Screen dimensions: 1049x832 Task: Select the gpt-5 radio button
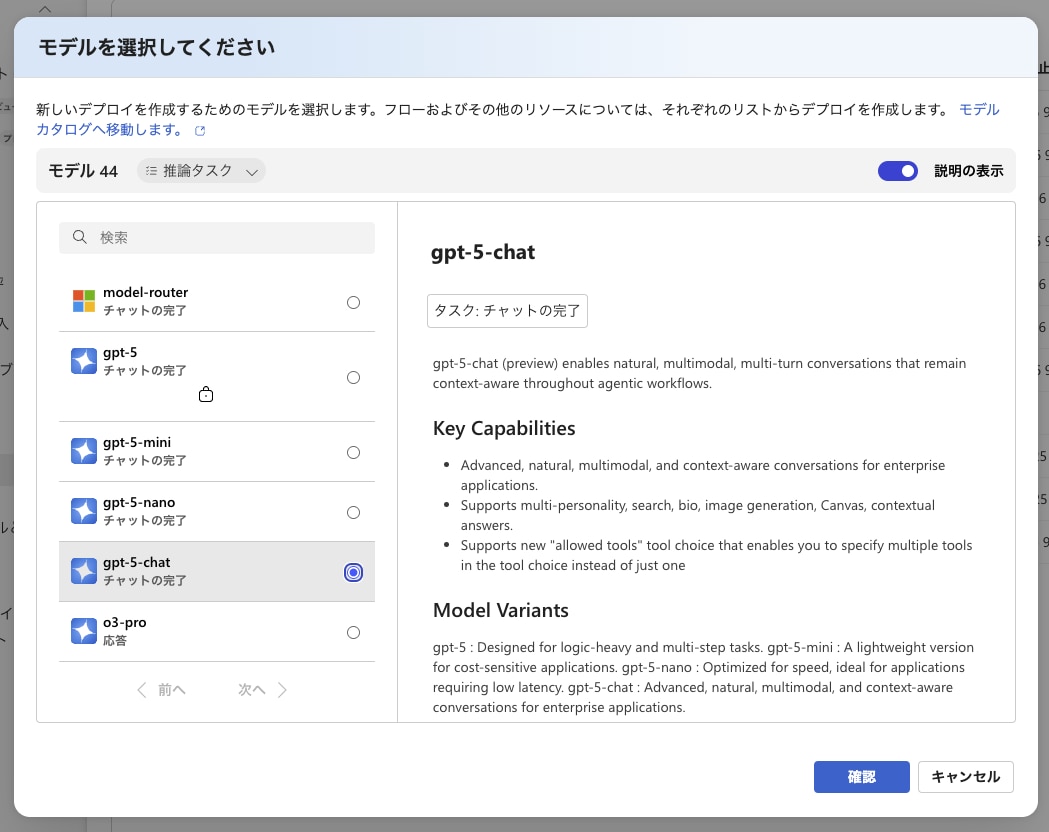point(353,377)
